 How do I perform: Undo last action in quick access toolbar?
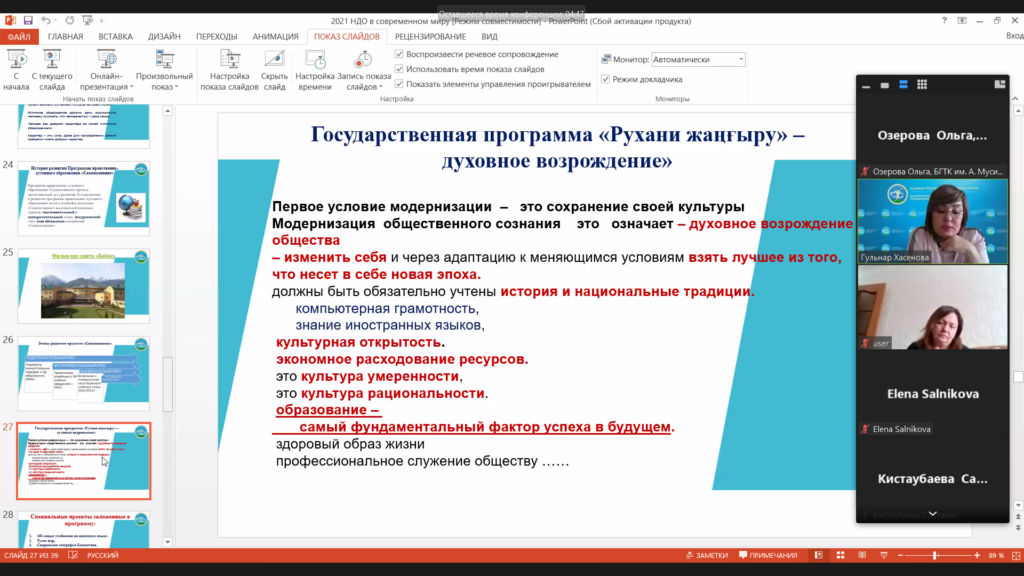tap(46, 21)
